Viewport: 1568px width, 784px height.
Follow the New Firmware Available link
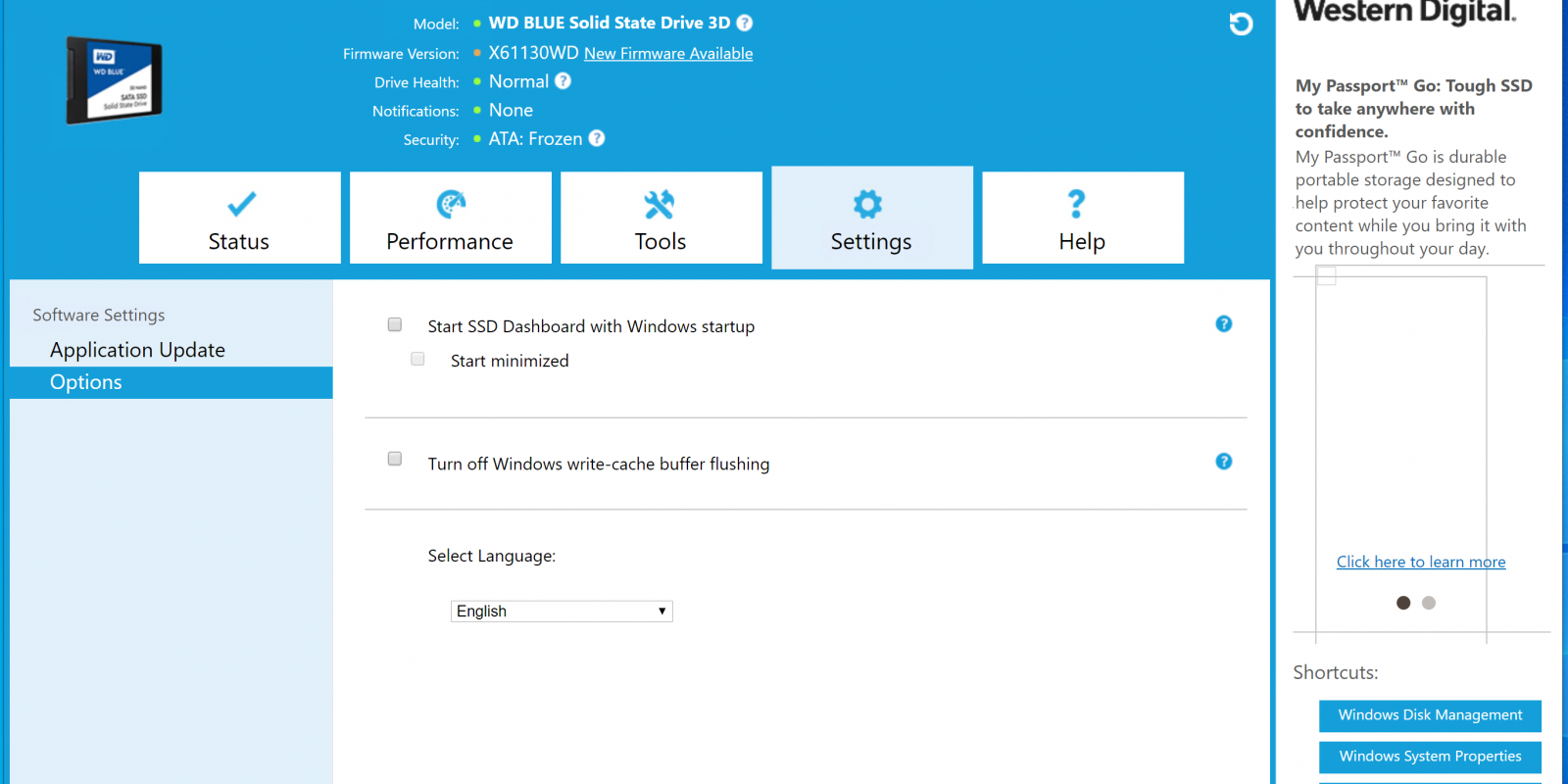click(x=668, y=54)
